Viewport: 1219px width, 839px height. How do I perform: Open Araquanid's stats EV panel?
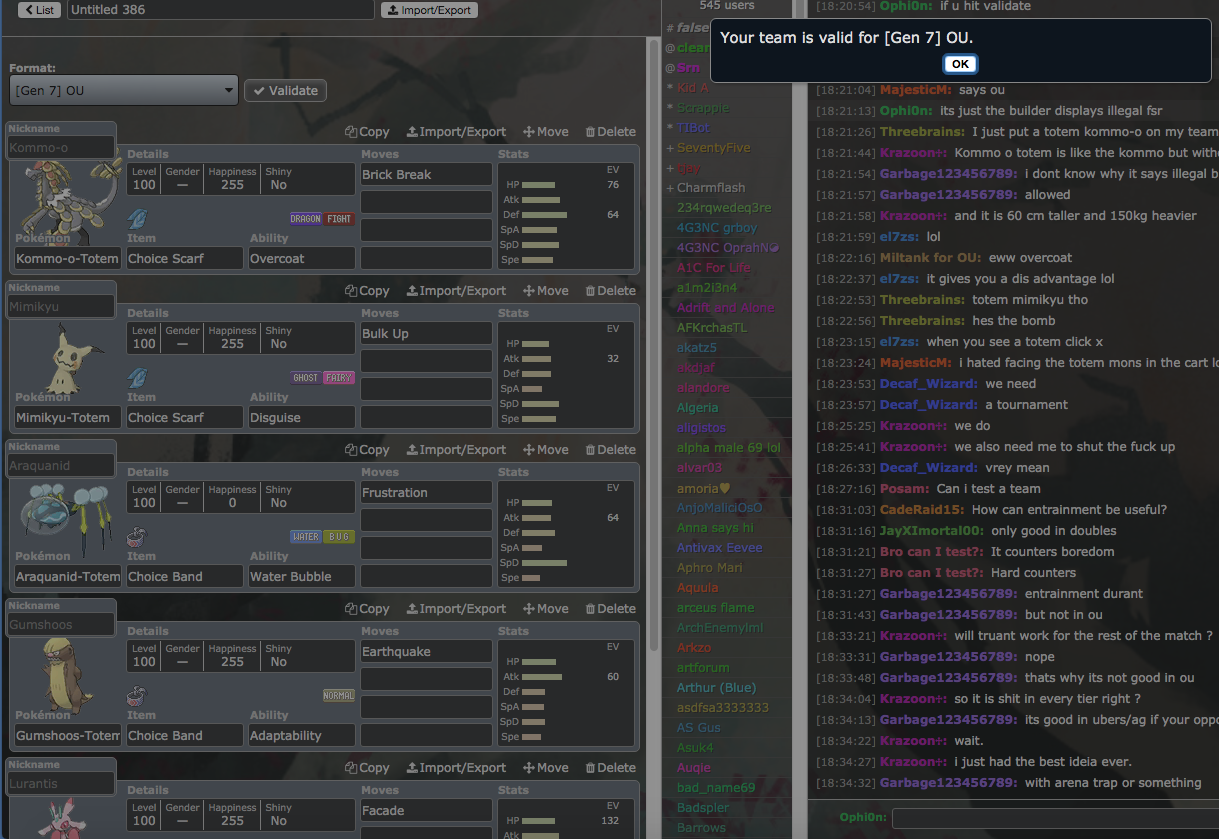(x=564, y=534)
